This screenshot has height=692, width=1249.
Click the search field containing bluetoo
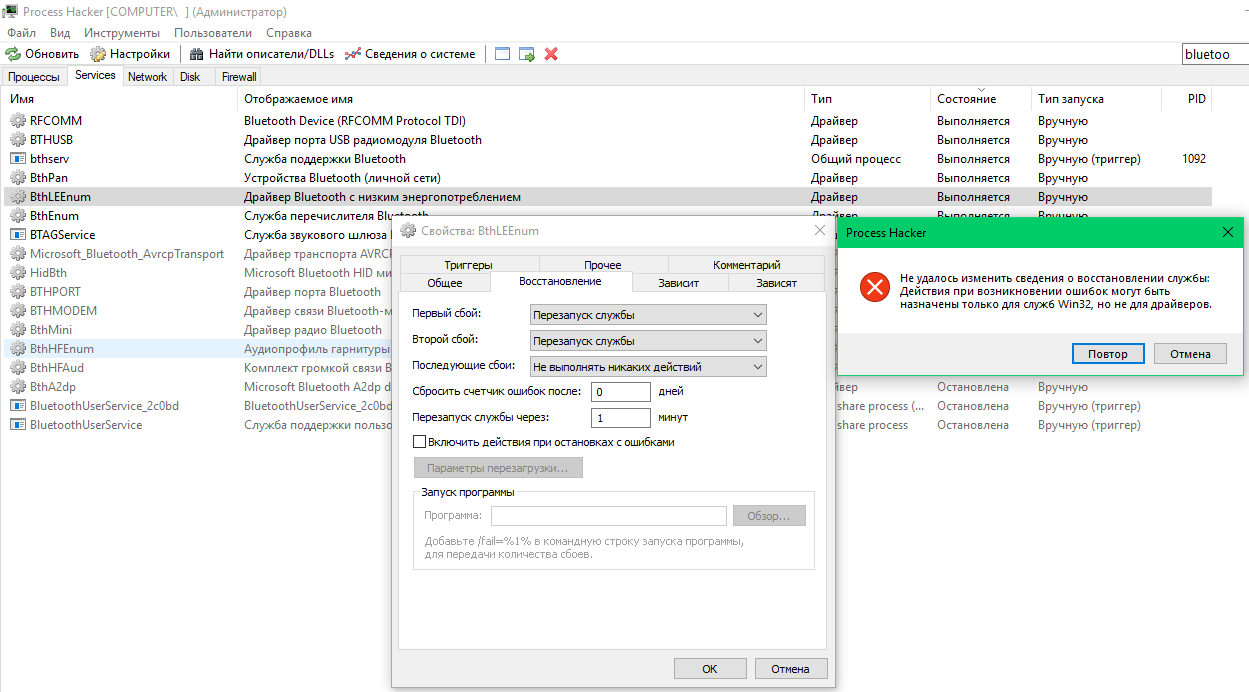click(1214, 54)
